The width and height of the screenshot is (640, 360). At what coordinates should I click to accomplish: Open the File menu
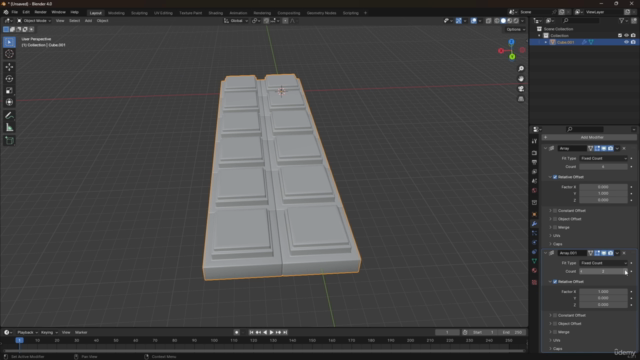coord(14,12)
